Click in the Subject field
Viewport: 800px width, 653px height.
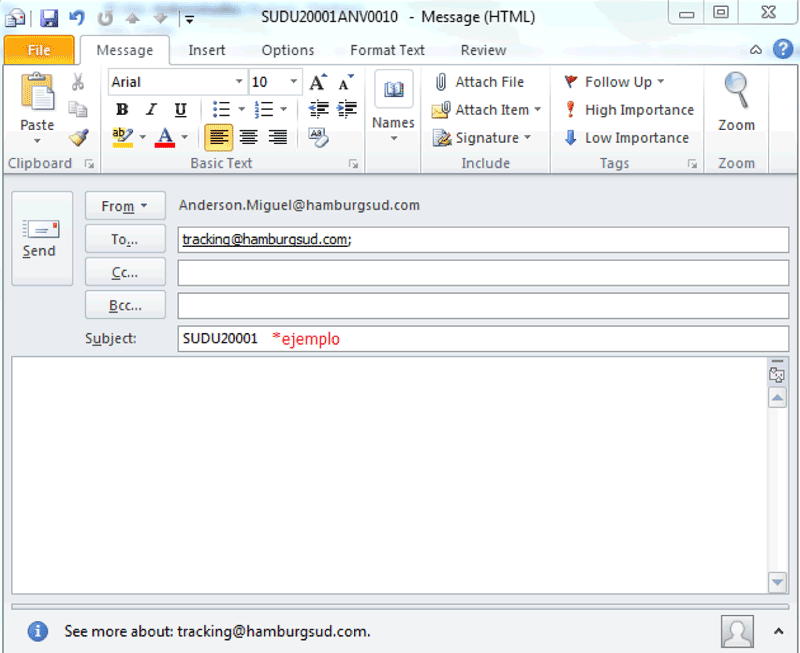(x=483, y=339)
